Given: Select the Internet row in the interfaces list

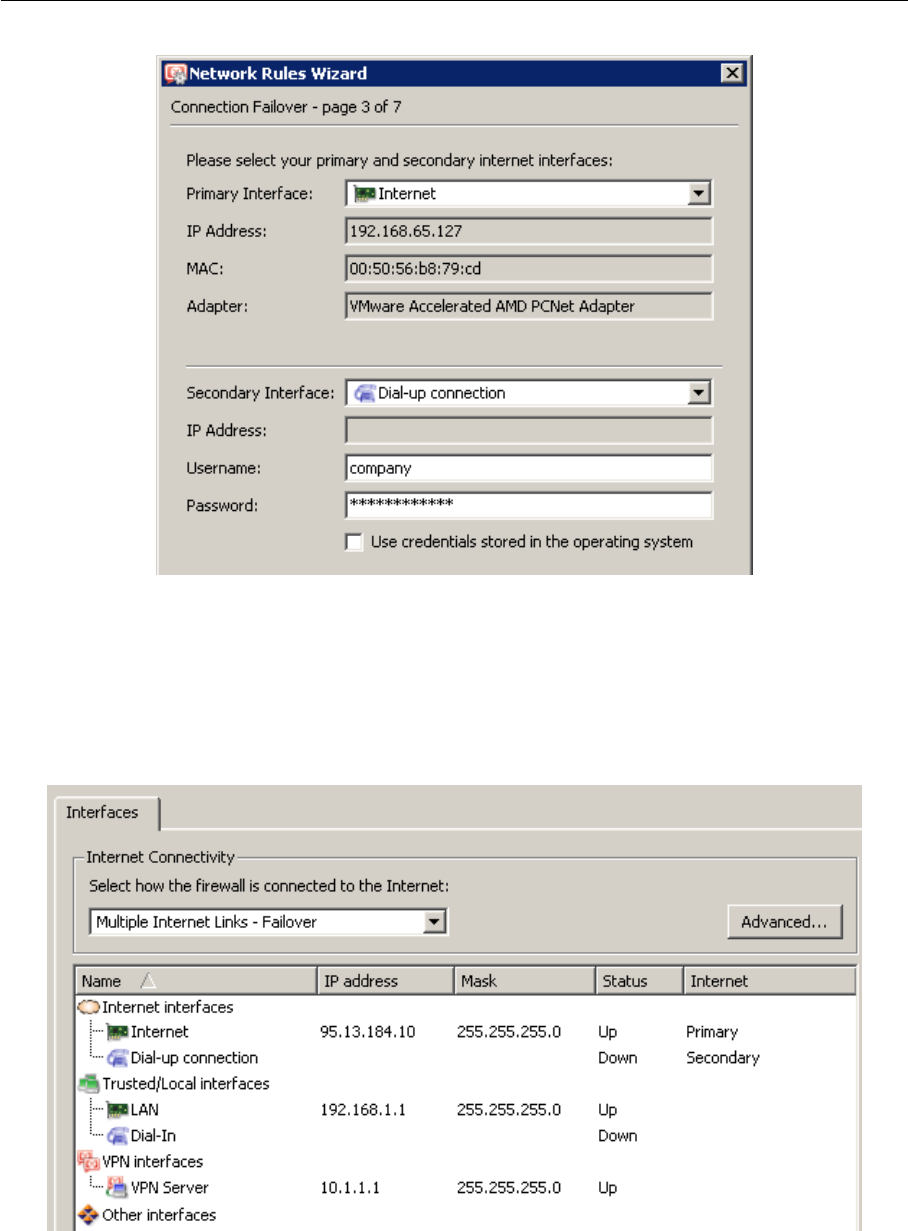Looking at the screenshot, I should [x=465, y=1032].
